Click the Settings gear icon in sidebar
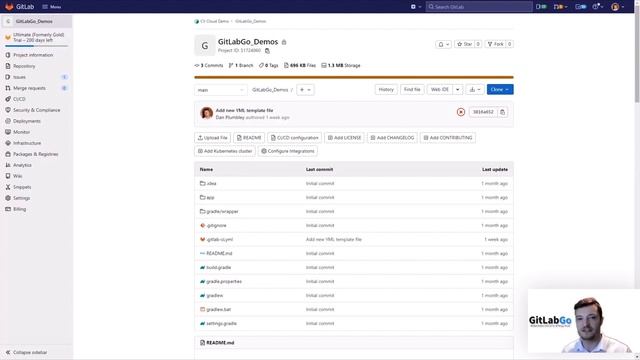 point(8,198)
